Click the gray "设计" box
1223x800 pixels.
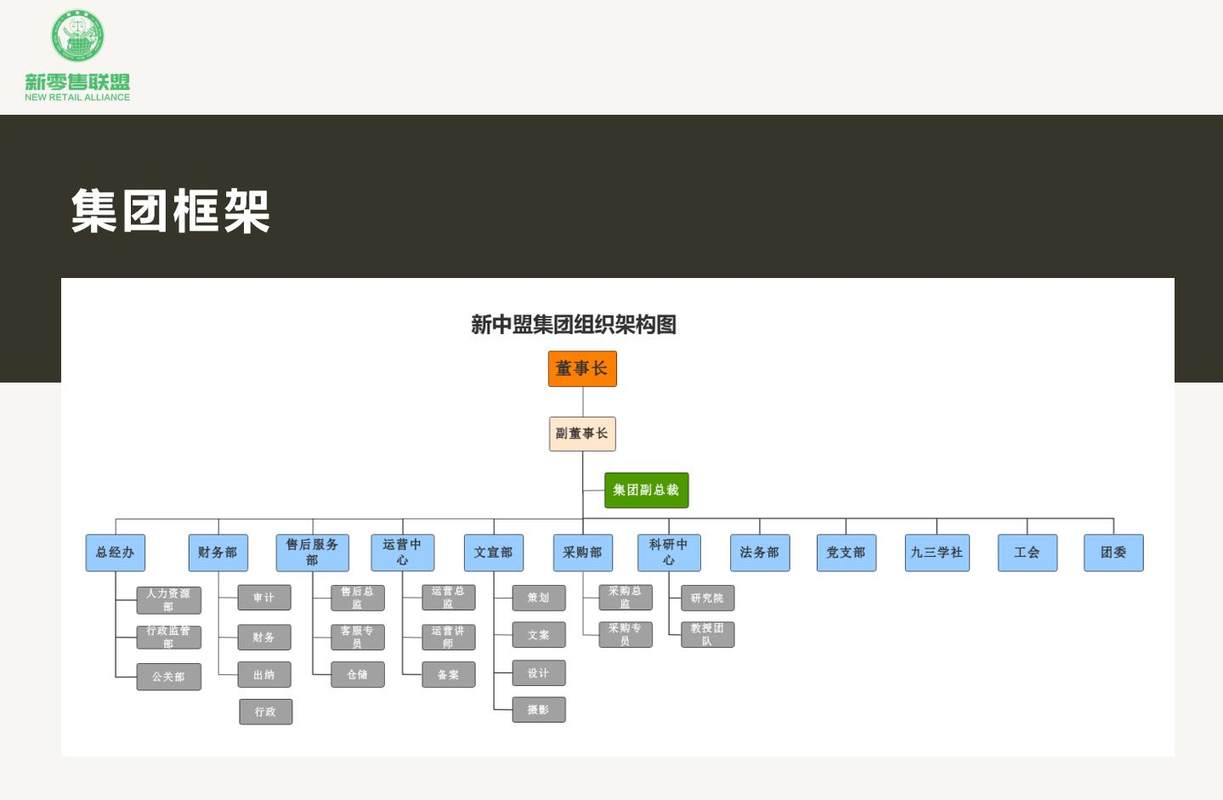[539, 673]
